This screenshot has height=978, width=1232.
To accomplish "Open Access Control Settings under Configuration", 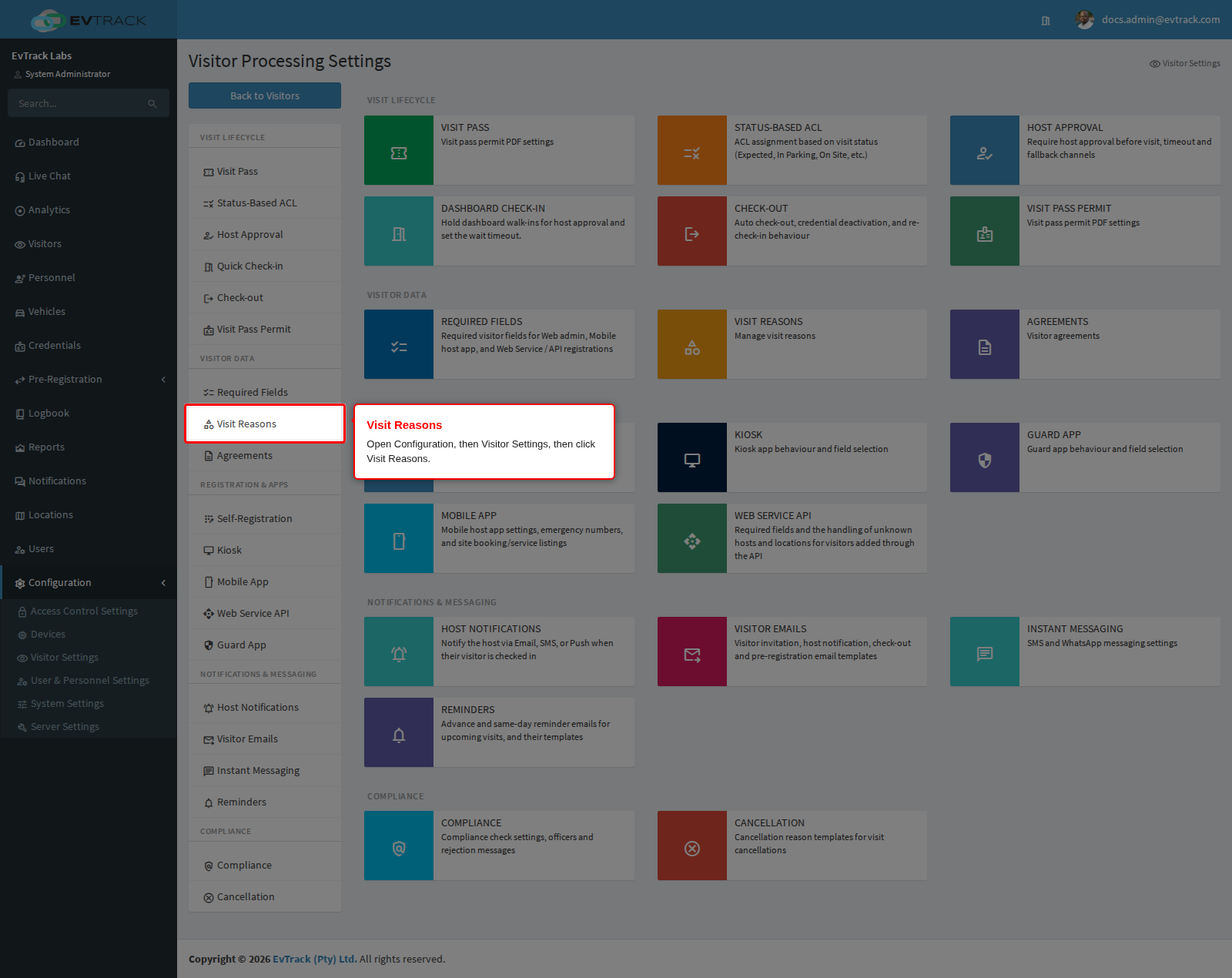I will click(89, 611).
